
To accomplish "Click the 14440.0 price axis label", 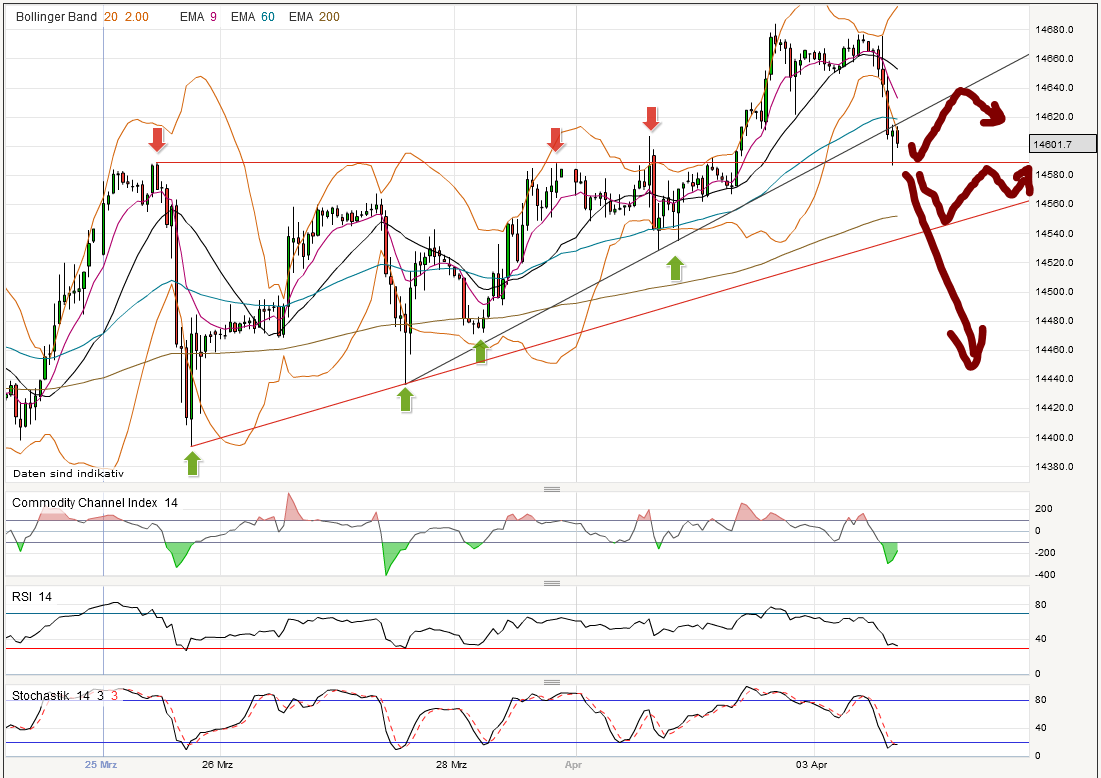I will coord(1055,378).
